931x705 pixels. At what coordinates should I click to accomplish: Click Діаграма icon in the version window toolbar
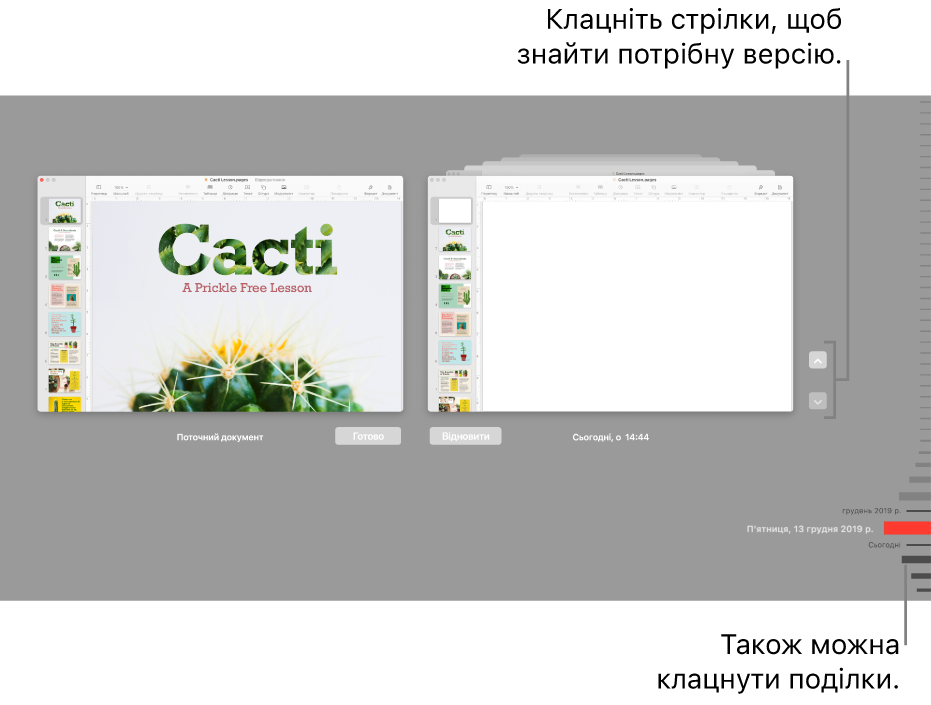[620, 187]
